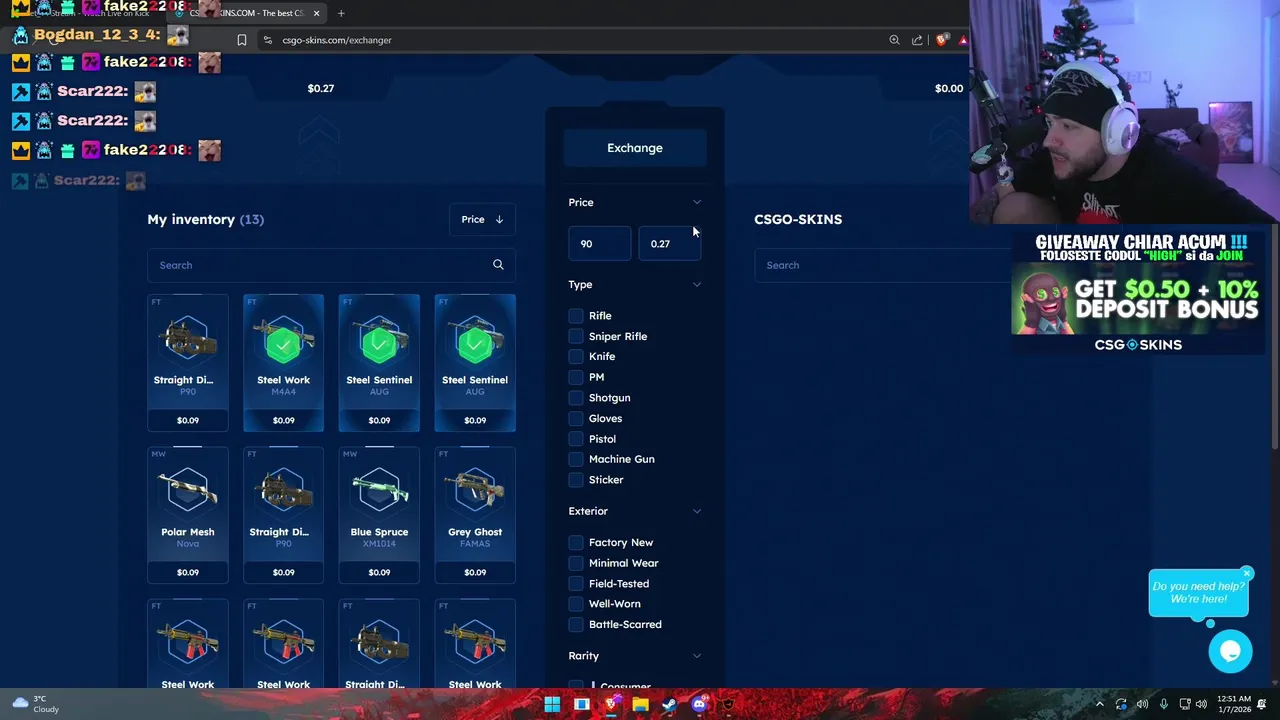Open Discord from taskbar
Image resolution: width=1280 pixels, height=720 pixels.
click(699, 704)
